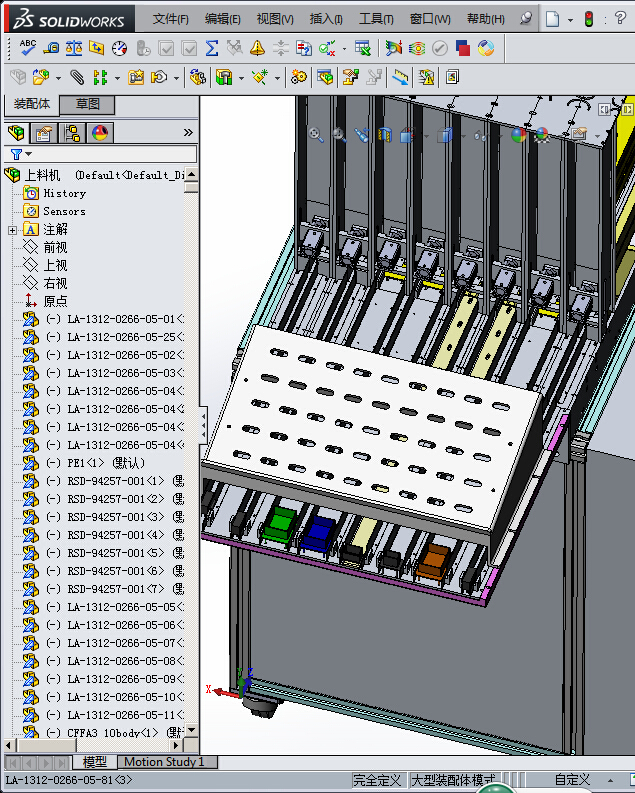The image size is (635, 793).
Task: Open the Design Table icon
Action: pos(362,48)
